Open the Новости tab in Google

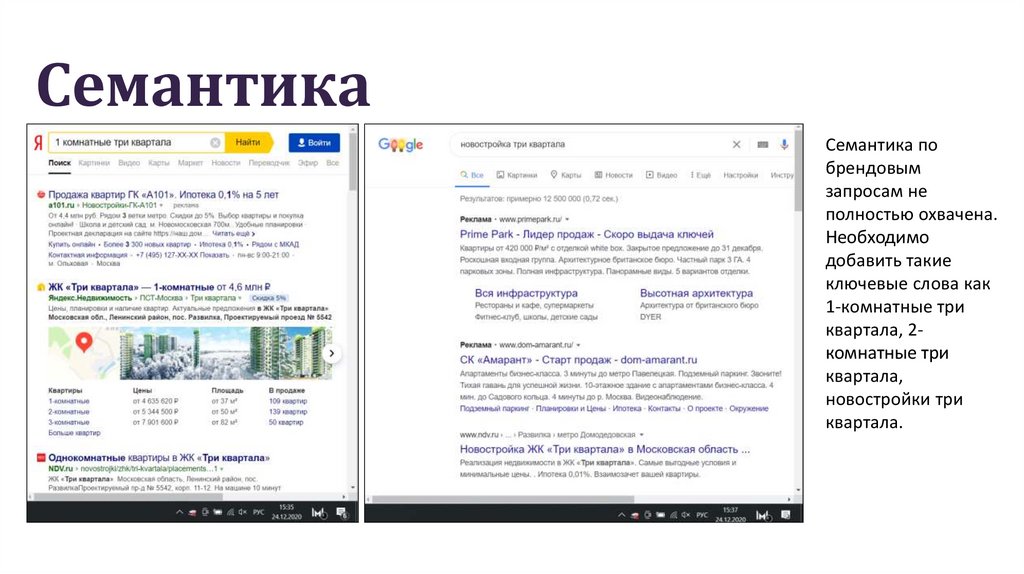click(613, 175)
